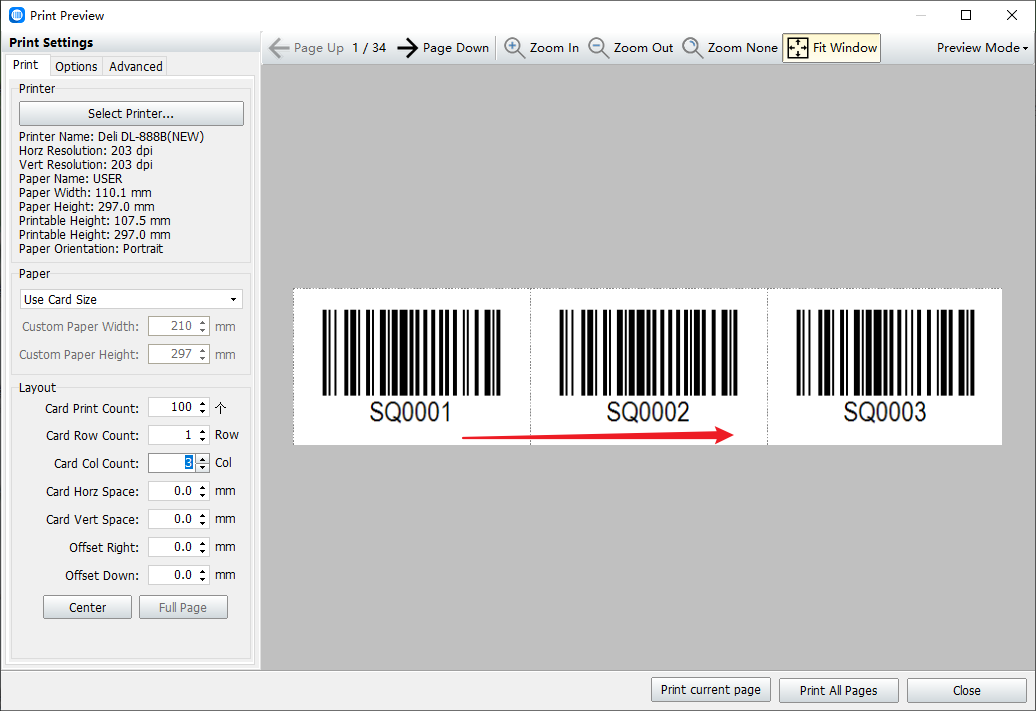Increase Offset Down stepper
Image resolution: width=1036 pixels, height=711 pixels.
coord(203,571)
